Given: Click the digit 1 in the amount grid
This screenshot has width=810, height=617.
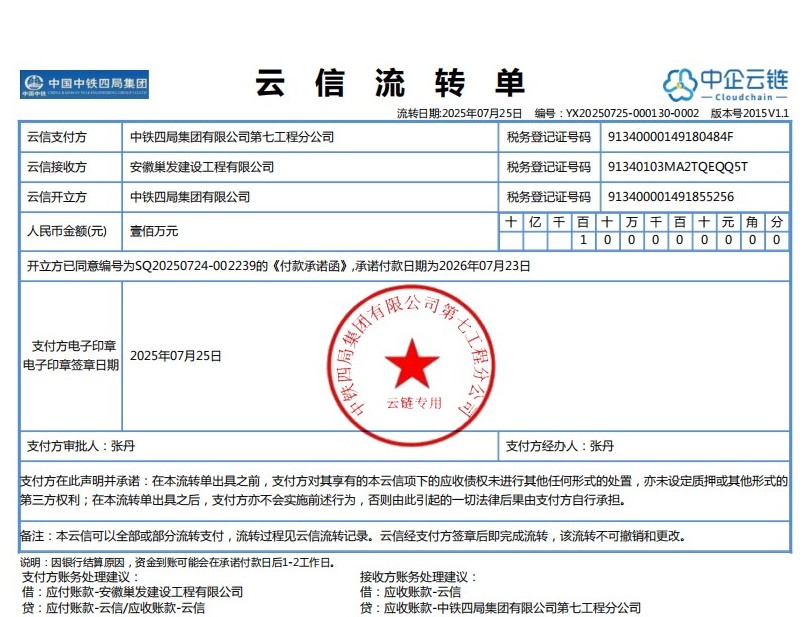Looking at the screenshot, I should (x=582, y=241).
